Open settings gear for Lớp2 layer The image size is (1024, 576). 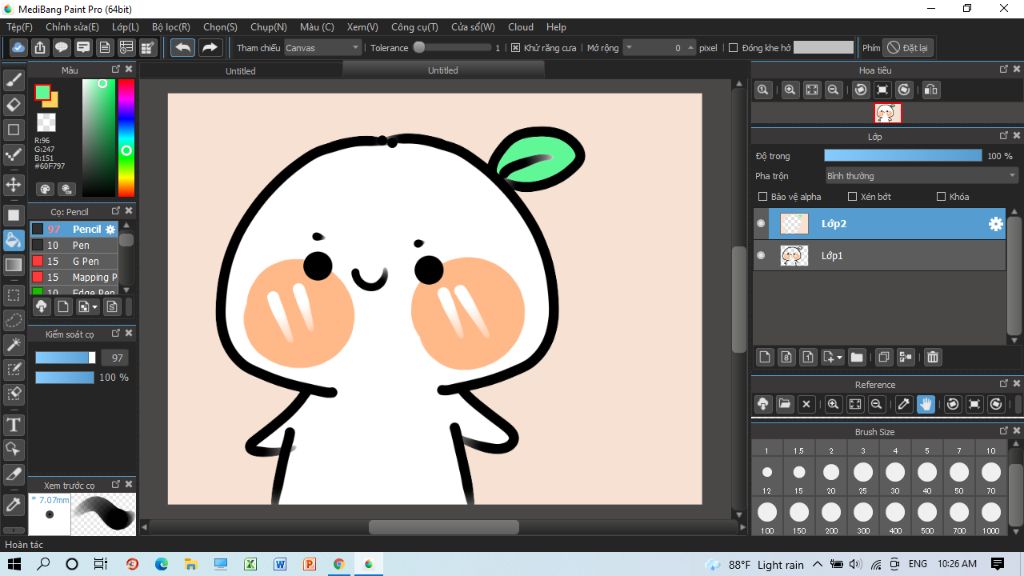(995, 224)
